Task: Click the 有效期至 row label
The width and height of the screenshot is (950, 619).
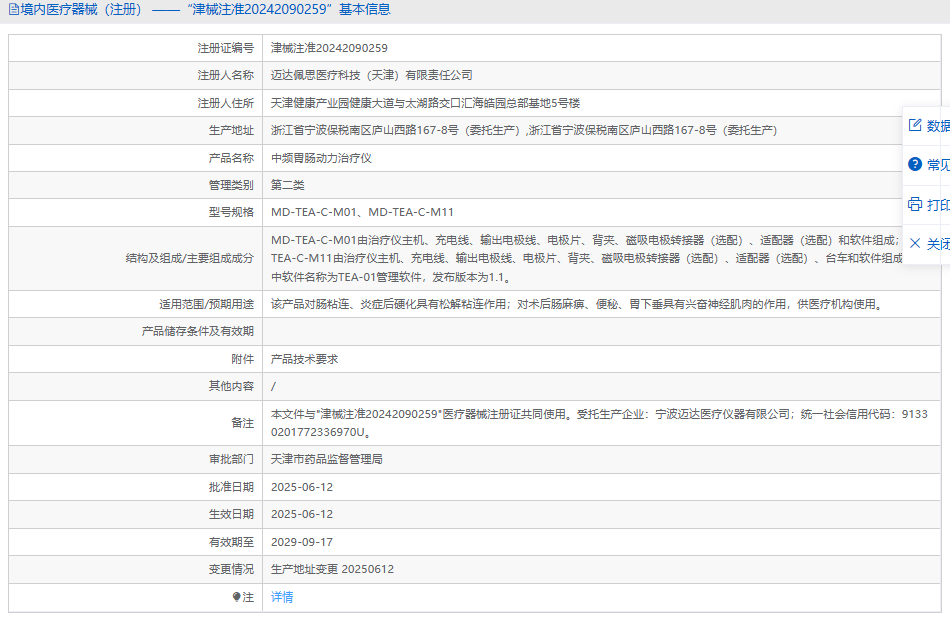Action: pos(231,542)
